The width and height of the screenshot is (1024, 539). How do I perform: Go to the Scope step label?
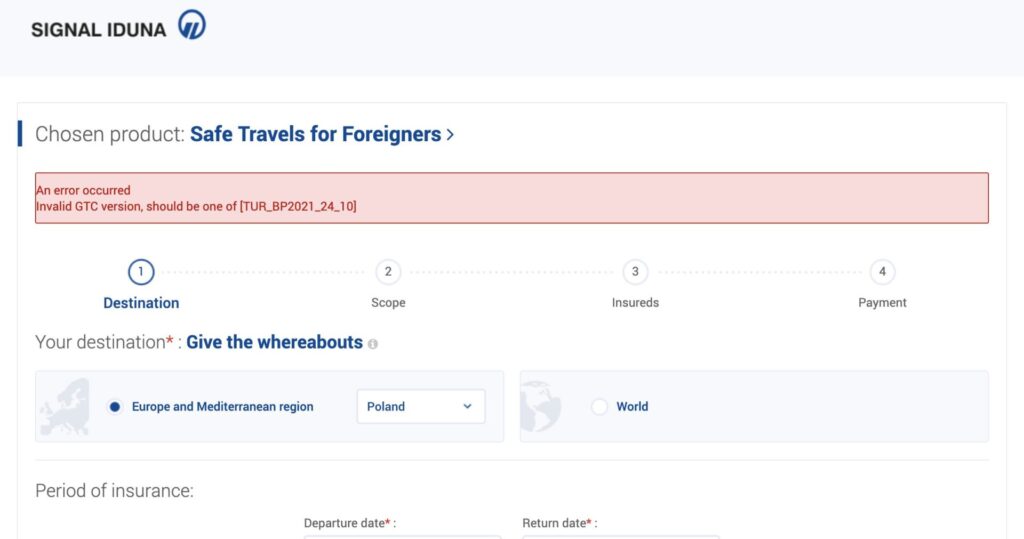tap(388, 302)
